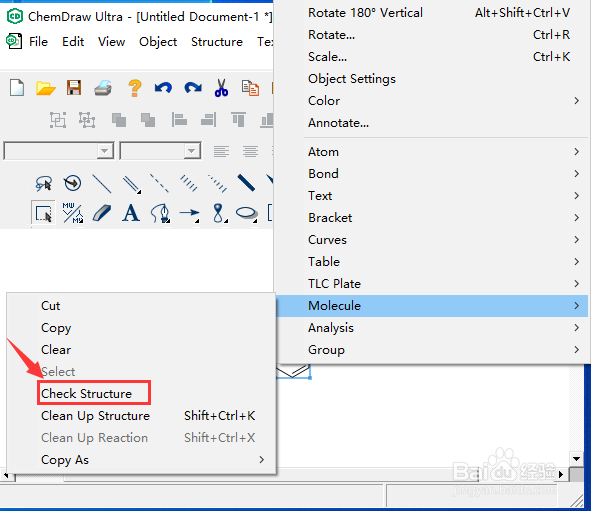Expand the Analysis submenu
Screen dimensions: 591x511
click(446, 327)
